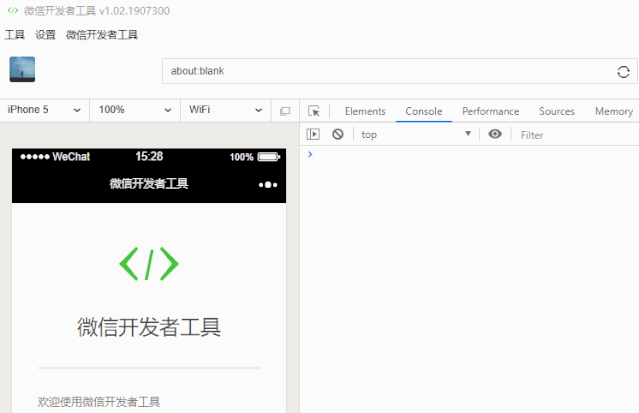Clear the console with the ban icon
The height and width of the screenshot is (413, 639).
[338, 134]
